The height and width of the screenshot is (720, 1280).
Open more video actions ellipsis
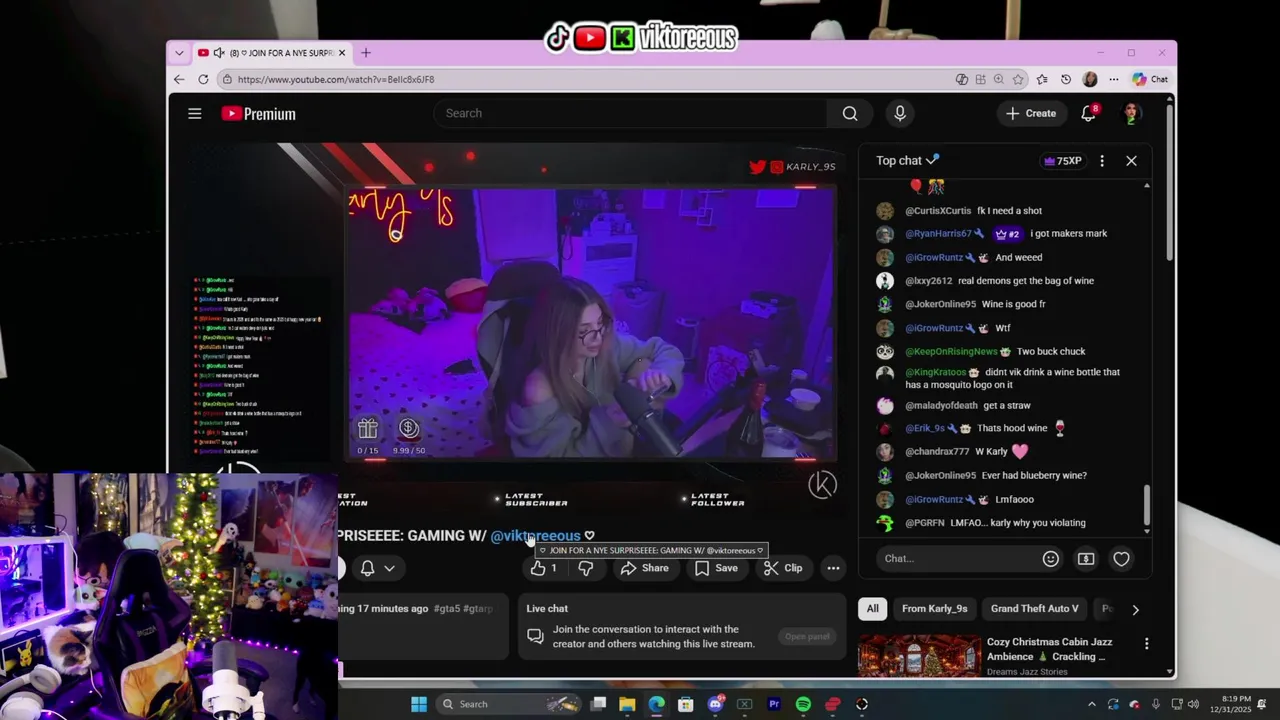(x=833, y=568)
